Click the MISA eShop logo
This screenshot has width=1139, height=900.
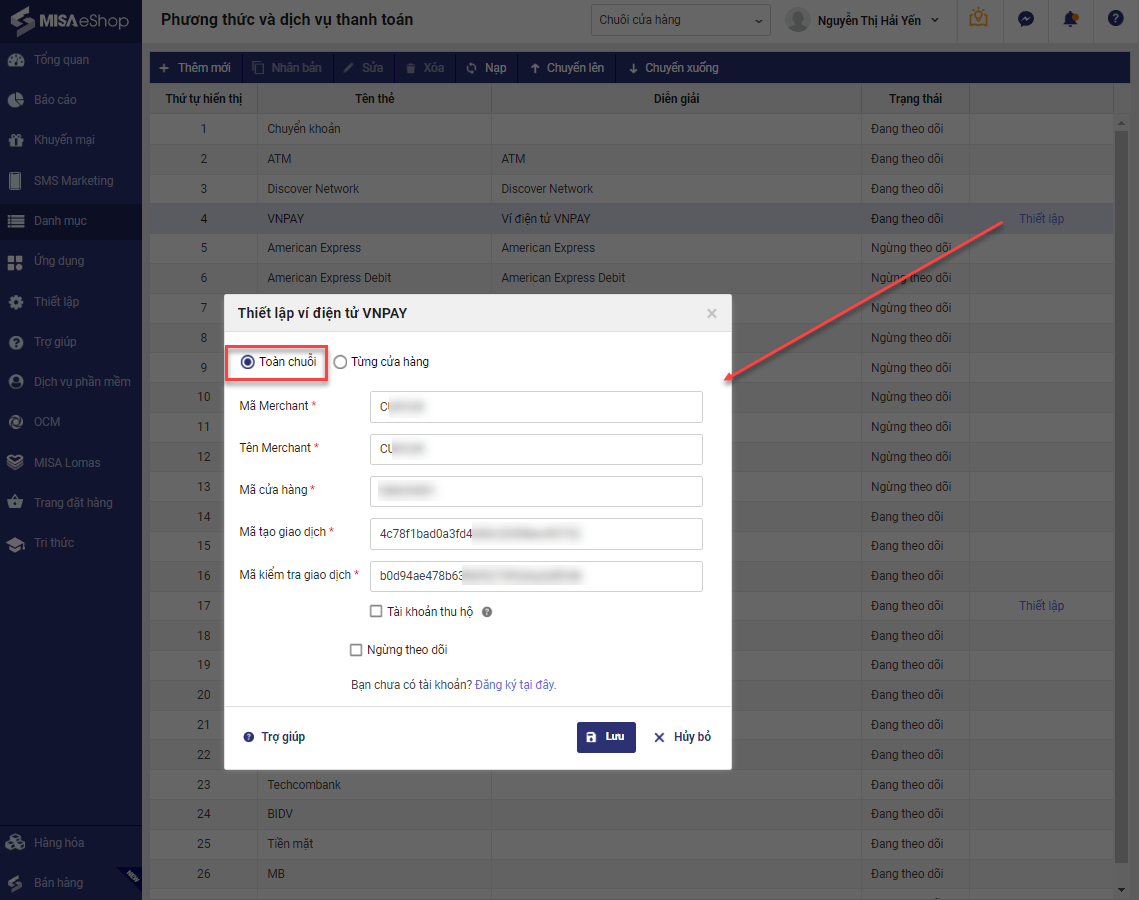coord(70,20)
